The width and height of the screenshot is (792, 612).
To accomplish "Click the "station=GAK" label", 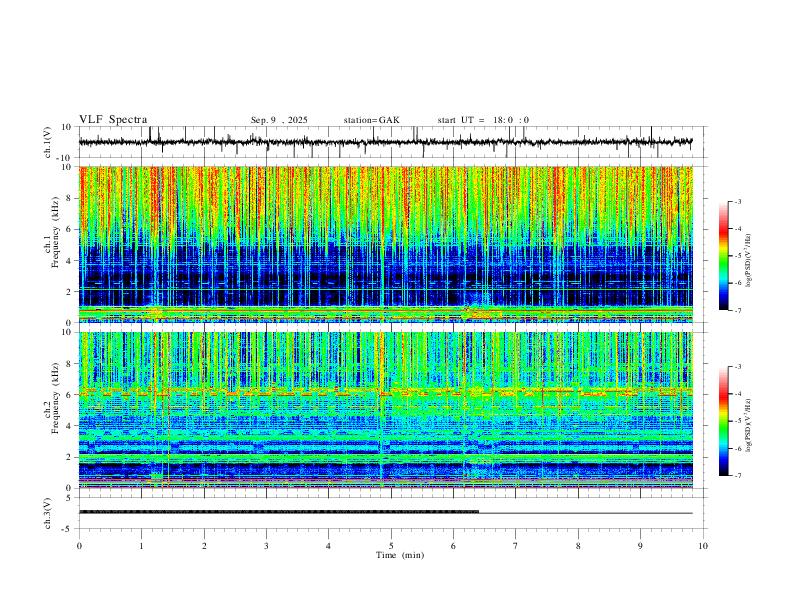I will coord(371,120).
